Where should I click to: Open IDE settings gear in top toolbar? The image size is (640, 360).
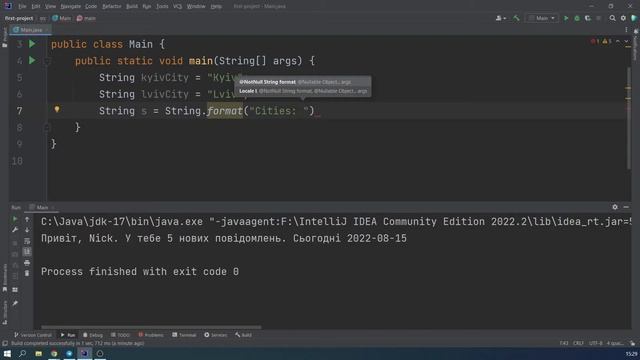pos(623,18)
